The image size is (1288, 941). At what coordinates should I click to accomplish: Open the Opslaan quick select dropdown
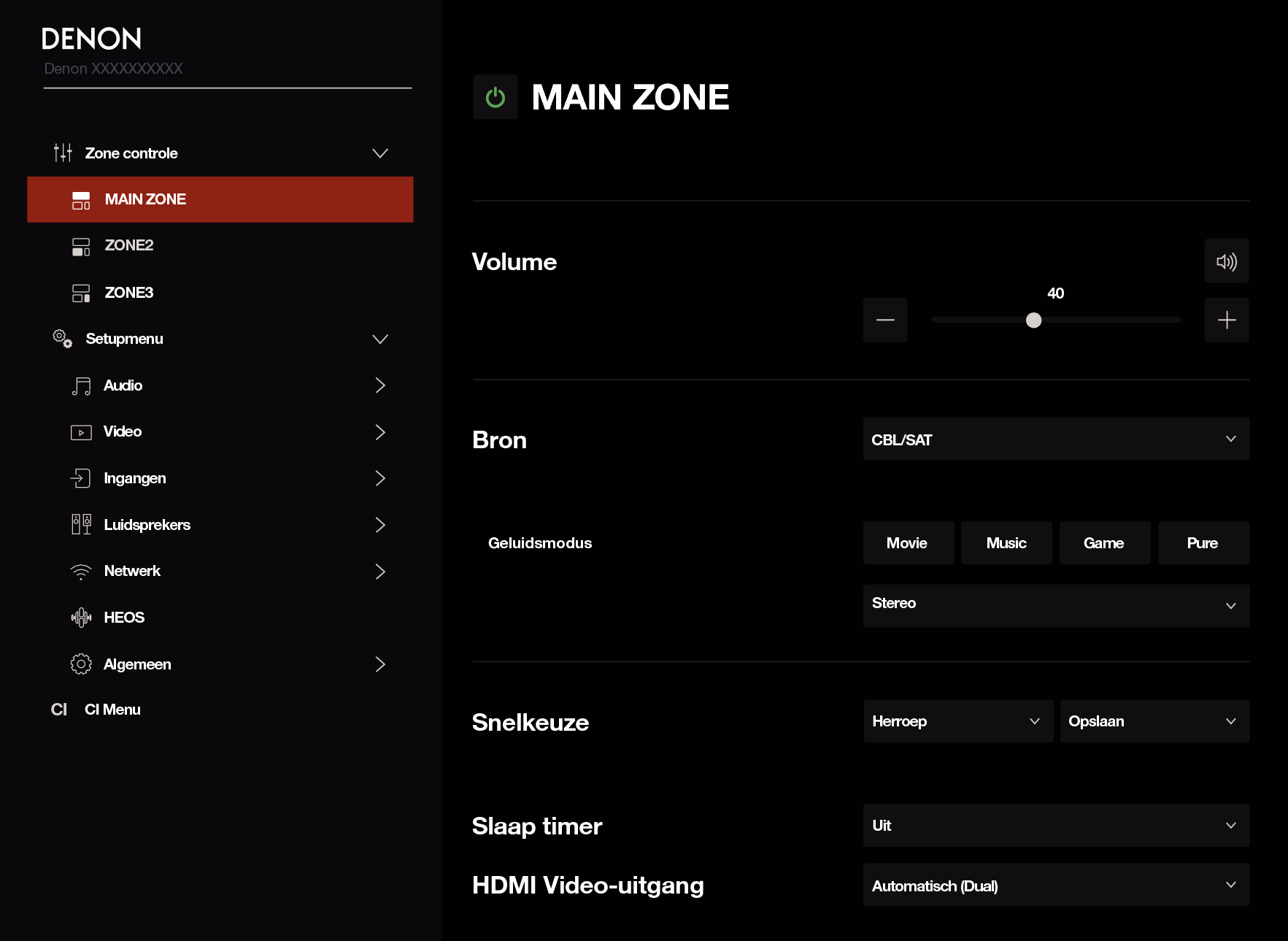pyautogui.click(x=1154, y=721)
